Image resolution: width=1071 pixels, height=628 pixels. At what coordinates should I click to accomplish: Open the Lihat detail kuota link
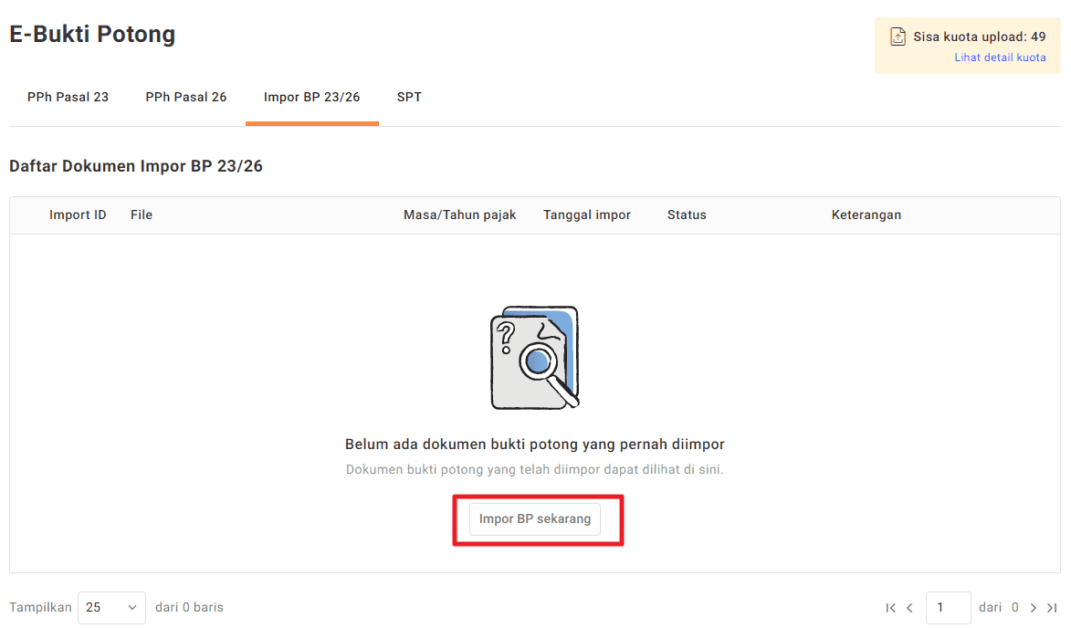[1000, 57]
